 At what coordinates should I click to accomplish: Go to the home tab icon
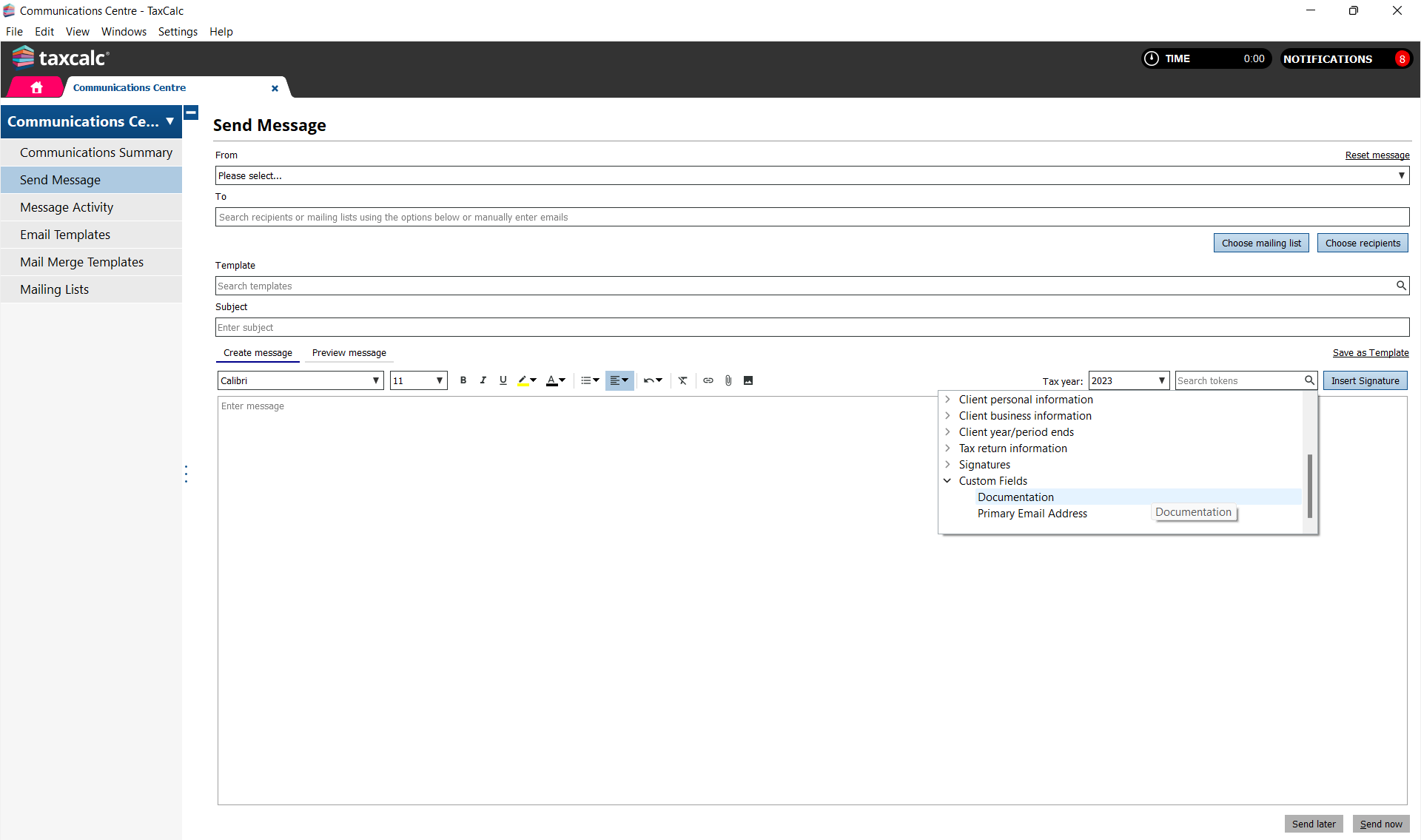pos(36,87)
